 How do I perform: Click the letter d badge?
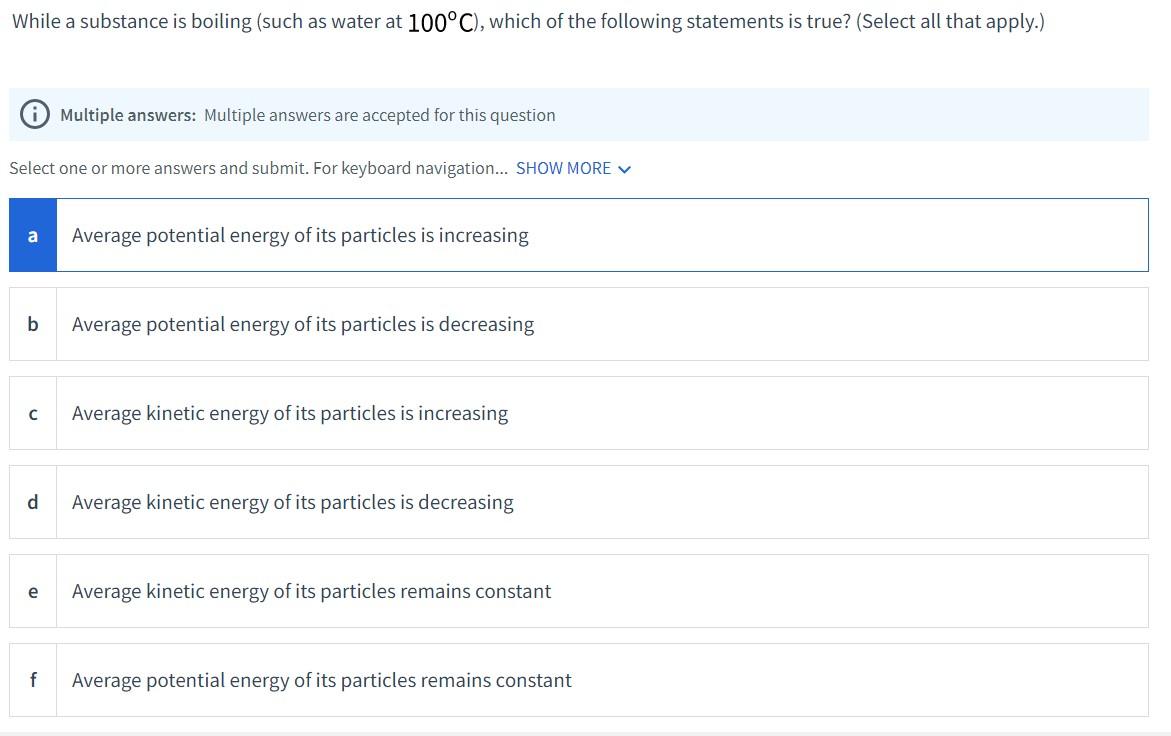[x=33, y=502]
